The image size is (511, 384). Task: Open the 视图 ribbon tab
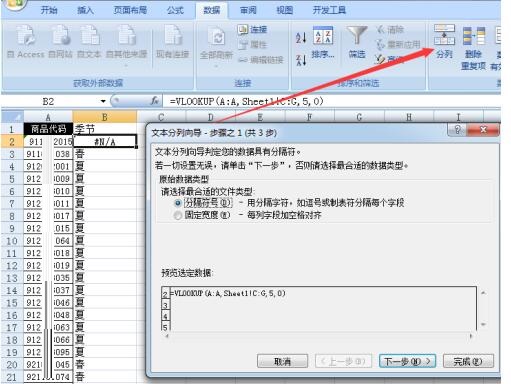285,10
